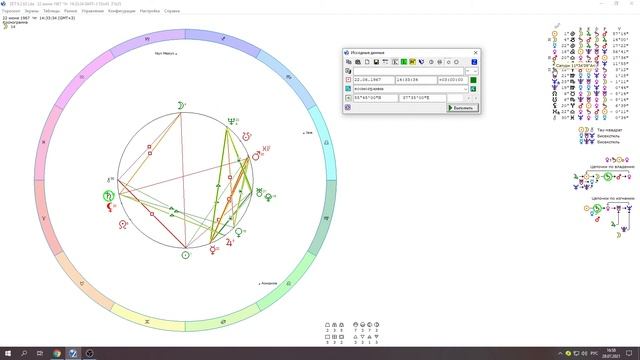
Task: Click the red Mars glyph on the chart
Action: (256, 156)
